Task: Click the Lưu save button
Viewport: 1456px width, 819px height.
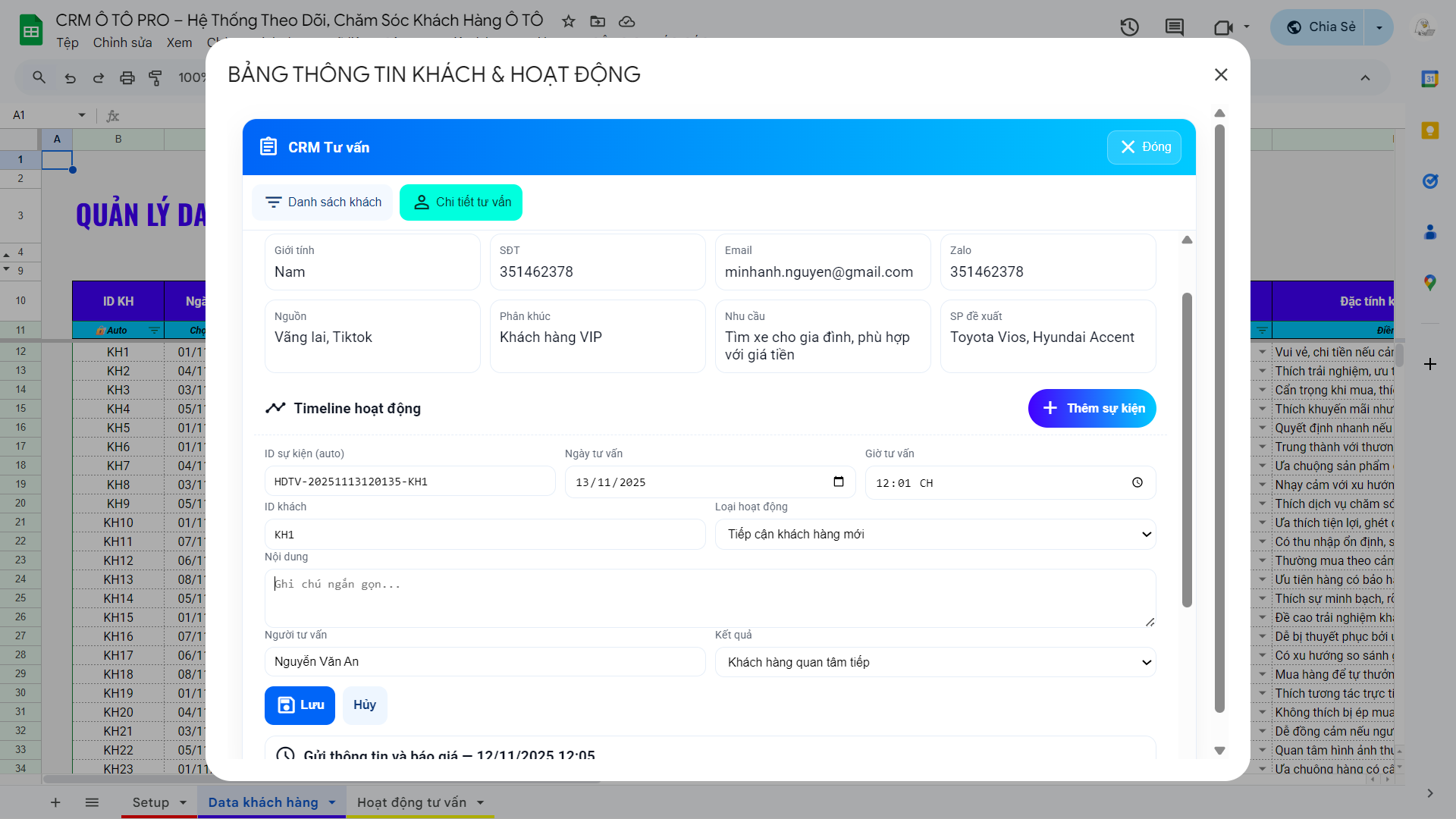Action: [300, 705]
